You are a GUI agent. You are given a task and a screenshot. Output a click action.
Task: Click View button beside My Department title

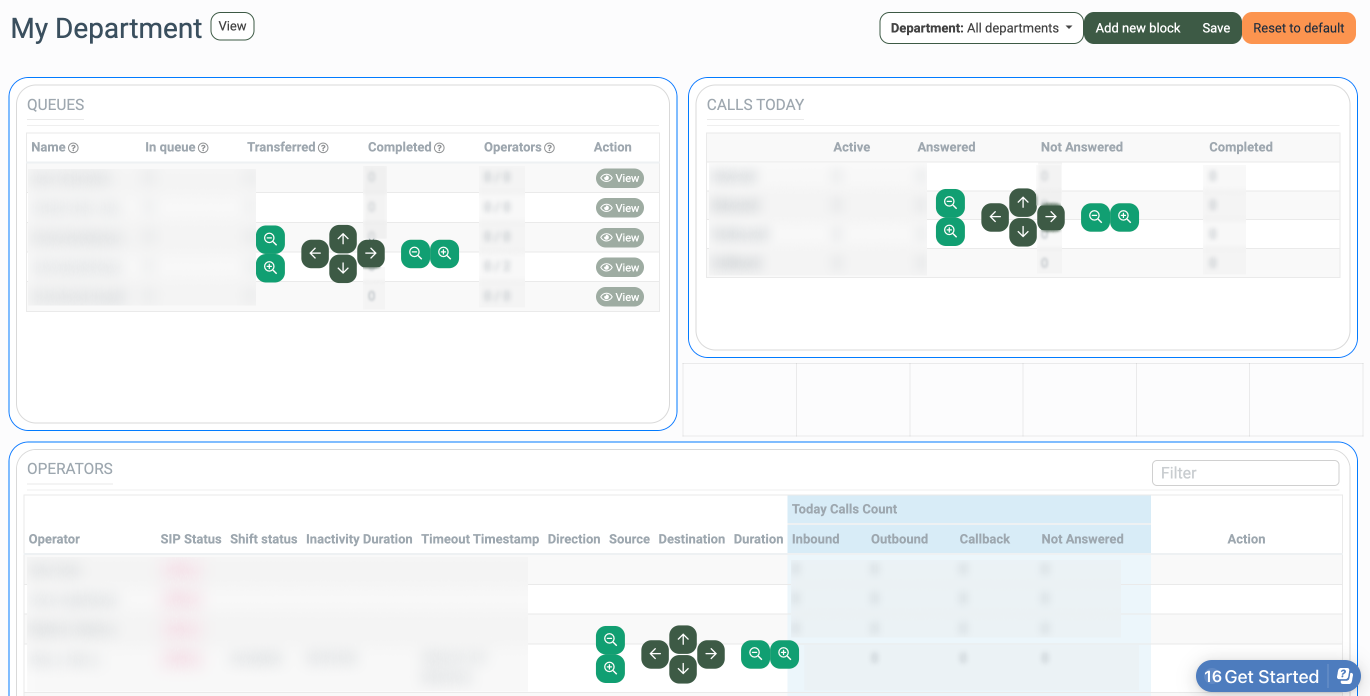232,27
